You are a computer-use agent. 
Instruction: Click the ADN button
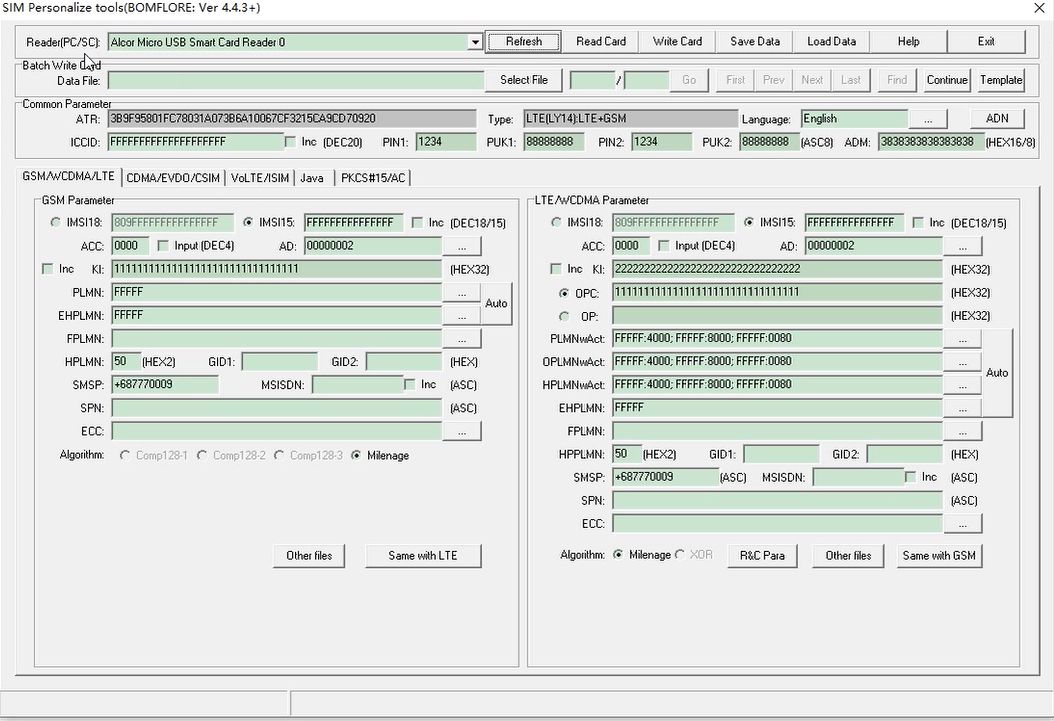click(x=997, y=119)
